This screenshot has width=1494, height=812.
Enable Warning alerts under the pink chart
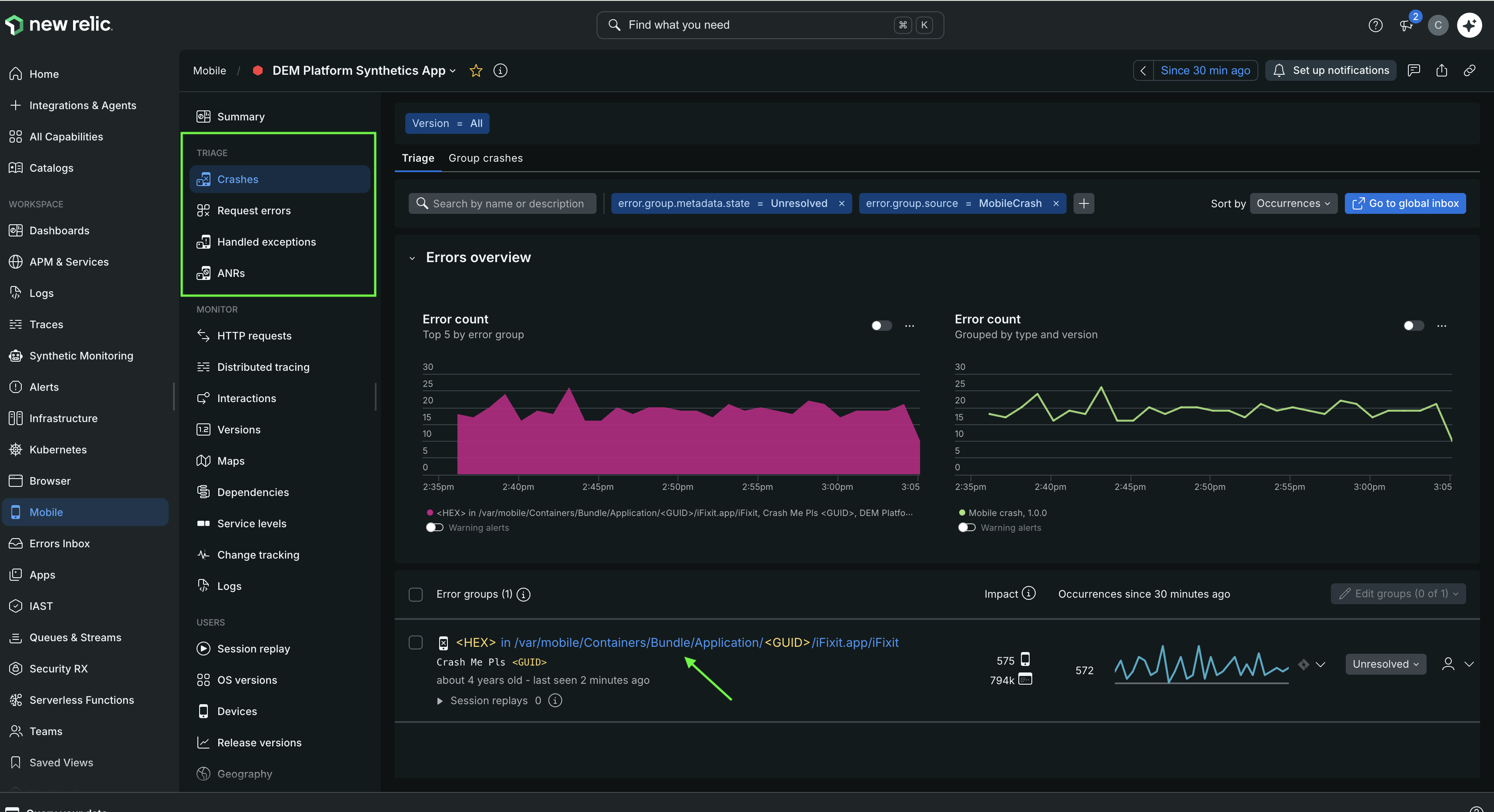coord(434,528)
